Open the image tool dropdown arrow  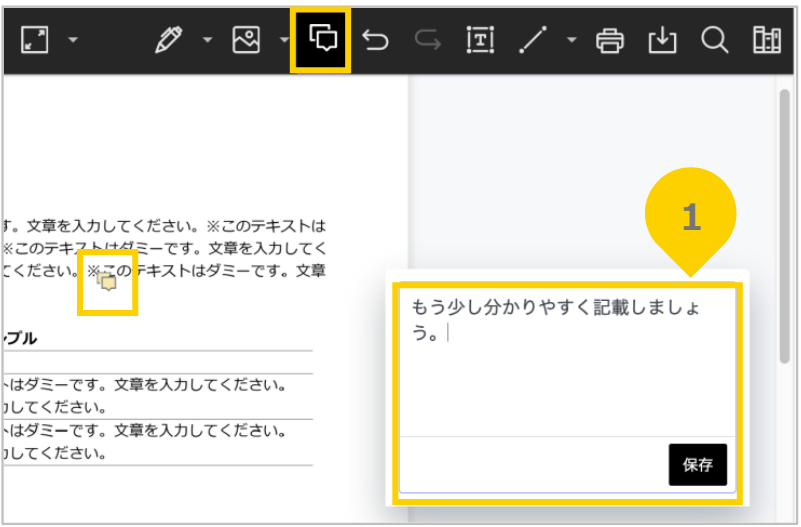[x=284, y=39]
